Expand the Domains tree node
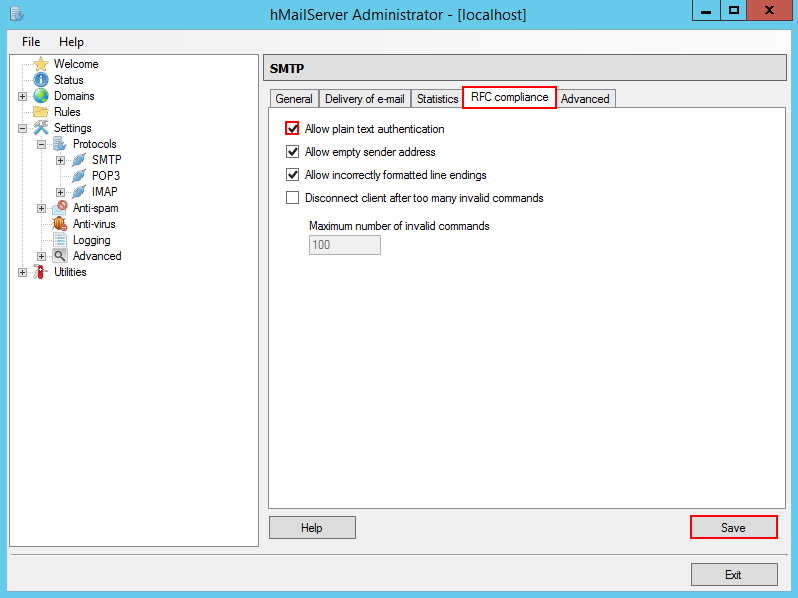The height and width of the screenshot is (598, 798). [22, 96]
